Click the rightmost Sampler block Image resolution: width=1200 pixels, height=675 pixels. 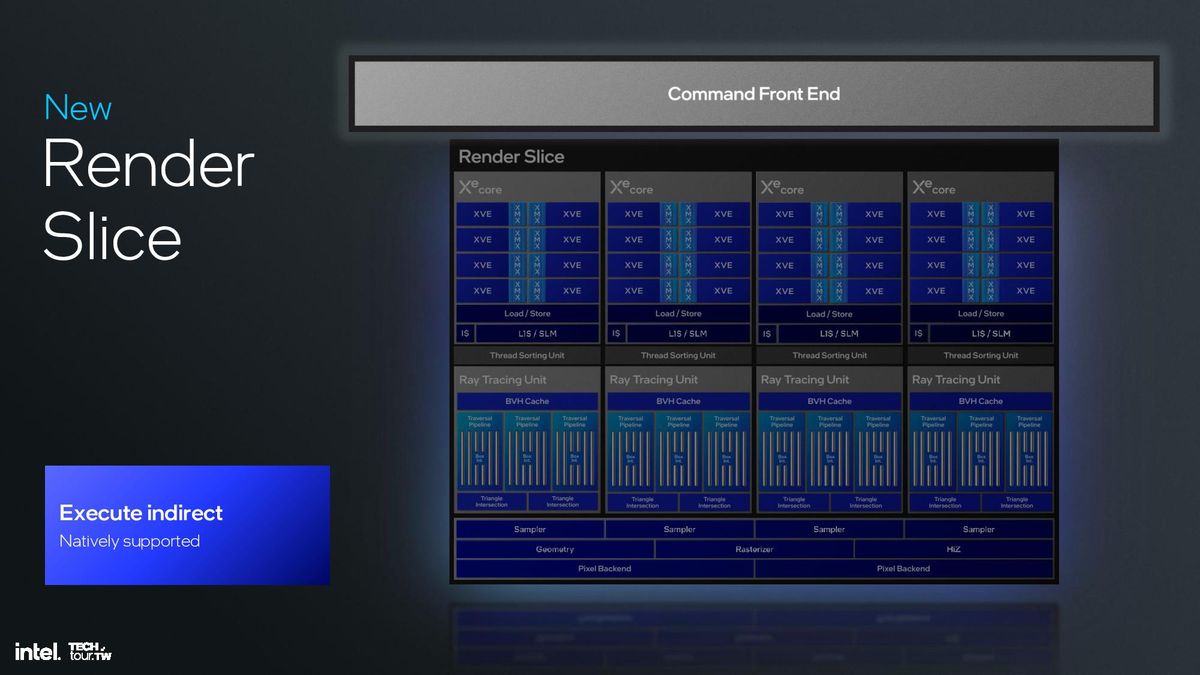click(978, 529)
